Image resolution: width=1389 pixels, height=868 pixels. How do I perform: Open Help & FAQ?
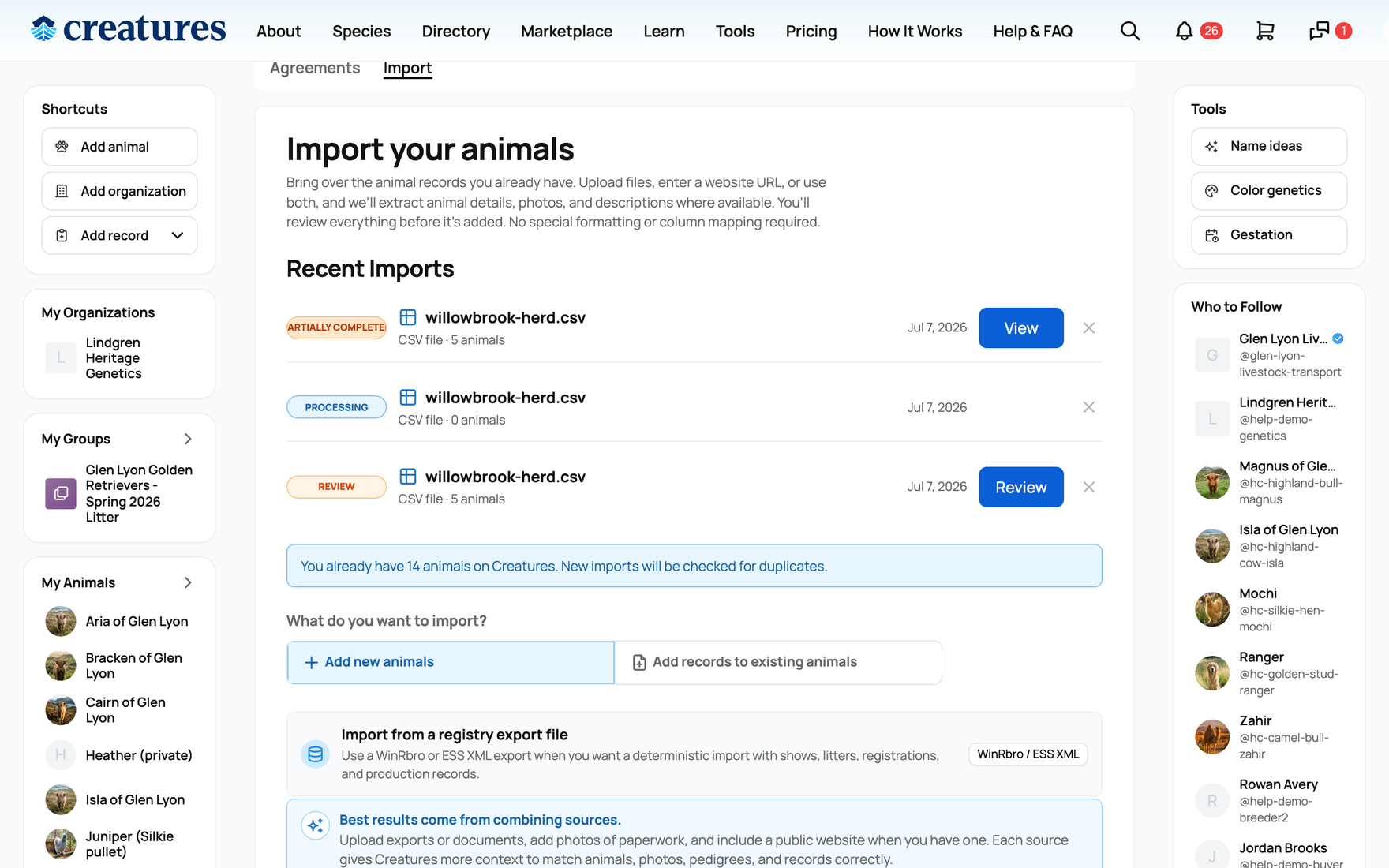point(1032,31)
